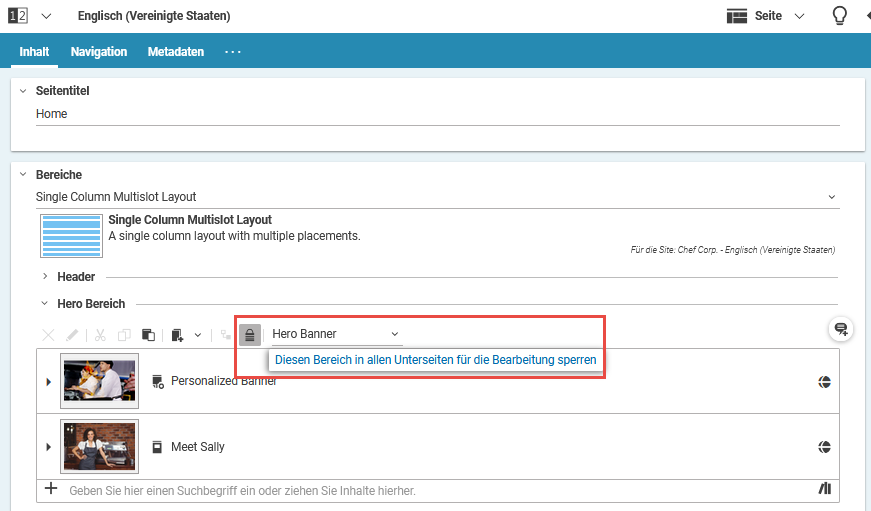Screen dimensions: 871x511
Task: Click the lightbulb icon in top bar
Action: [x=840, y=16]
